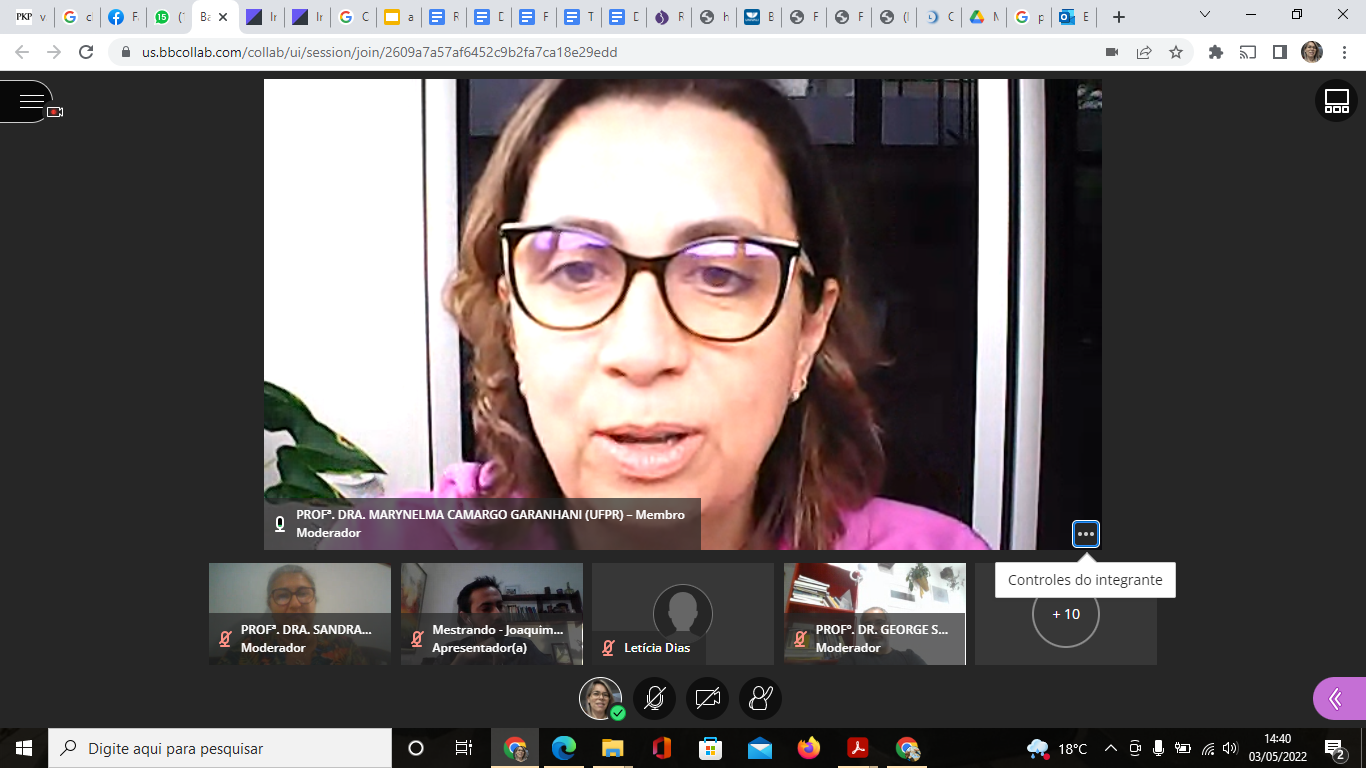Open a new browser tab
Viewport: 1366px width, 768px height.
tap(1119, 17)
